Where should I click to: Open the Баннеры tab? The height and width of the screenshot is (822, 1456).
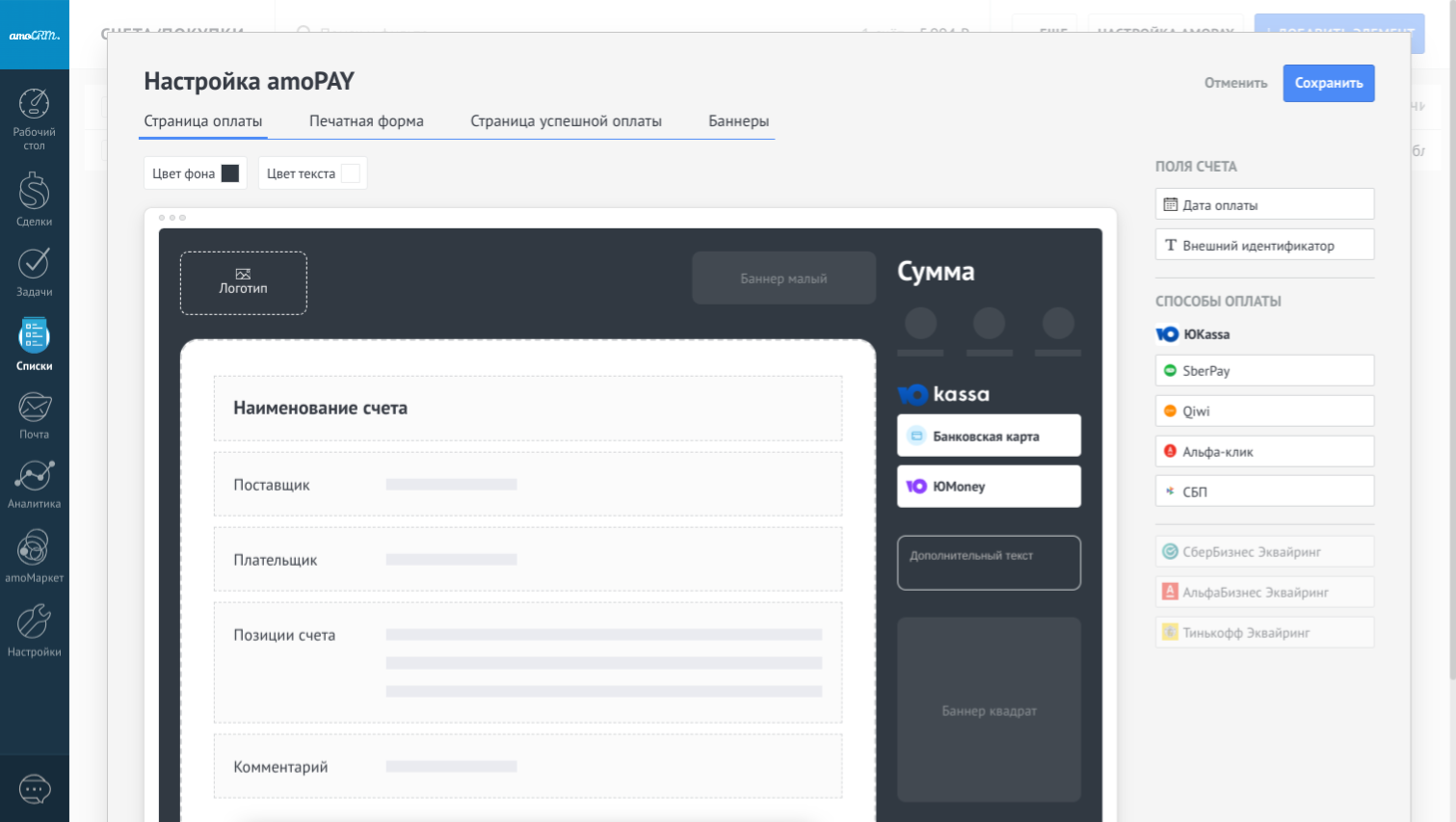coord(738,121)
